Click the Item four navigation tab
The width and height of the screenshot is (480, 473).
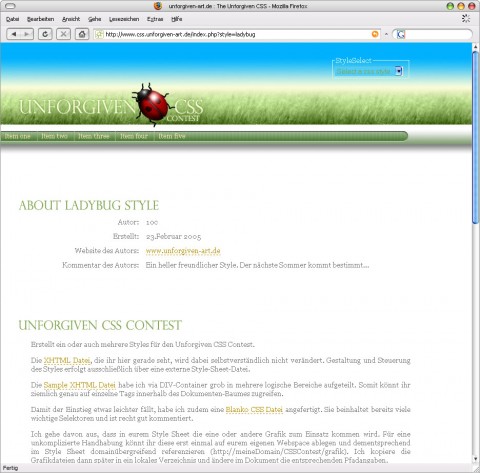tap(134, 136)
